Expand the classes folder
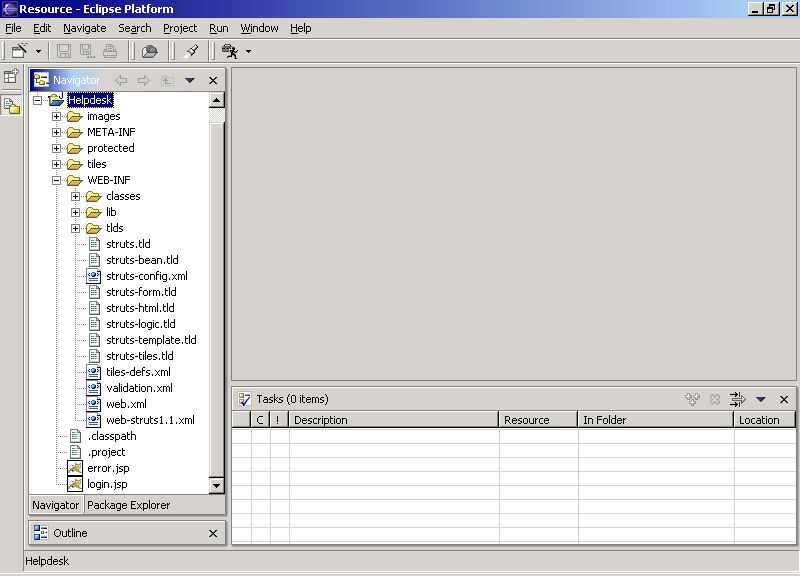 click(76, 196)
